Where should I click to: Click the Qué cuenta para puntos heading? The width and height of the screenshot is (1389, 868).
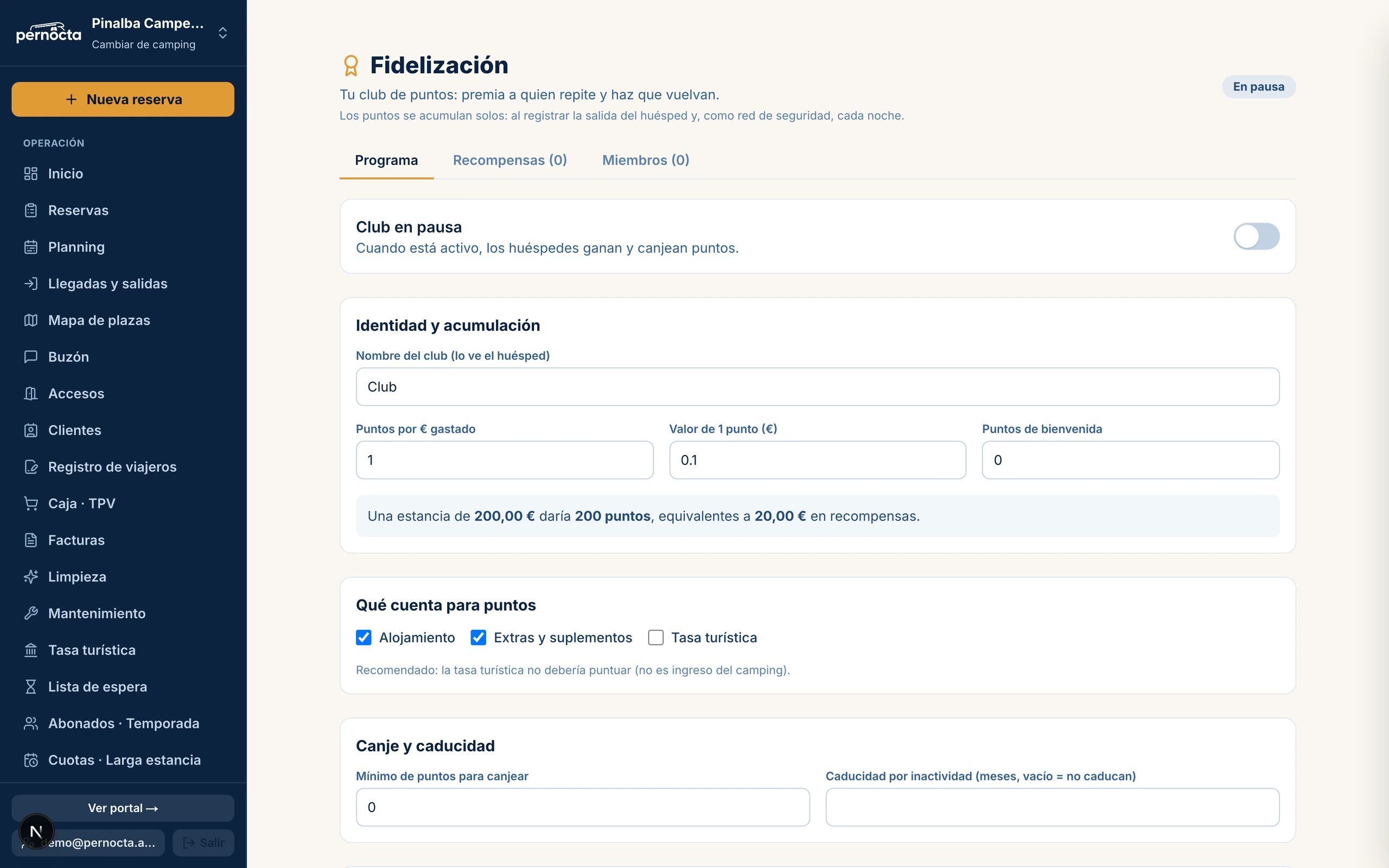pyautogui.click(x=446, y=605)
